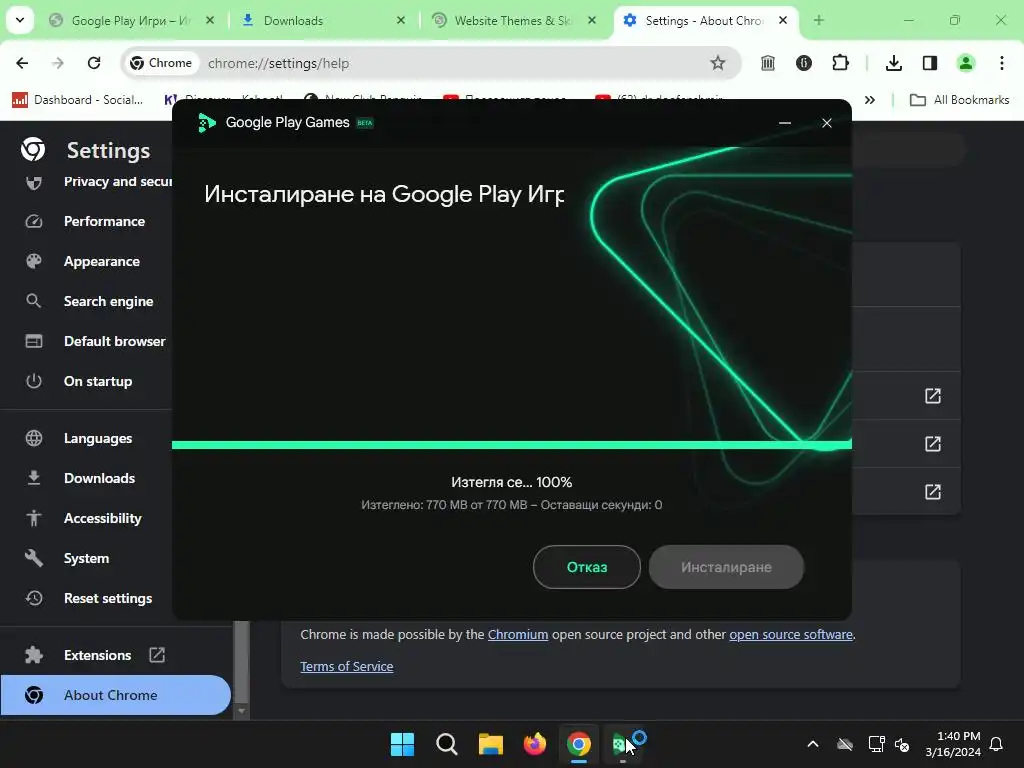Screen dimensions: 1024x768
Task: Launch Firefox from the taskbar
Action: (535, 744)
